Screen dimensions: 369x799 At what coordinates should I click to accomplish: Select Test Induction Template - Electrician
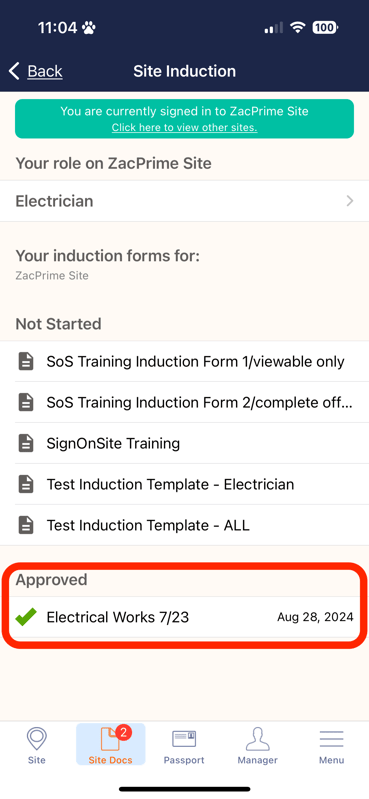(x=184, y=484)
